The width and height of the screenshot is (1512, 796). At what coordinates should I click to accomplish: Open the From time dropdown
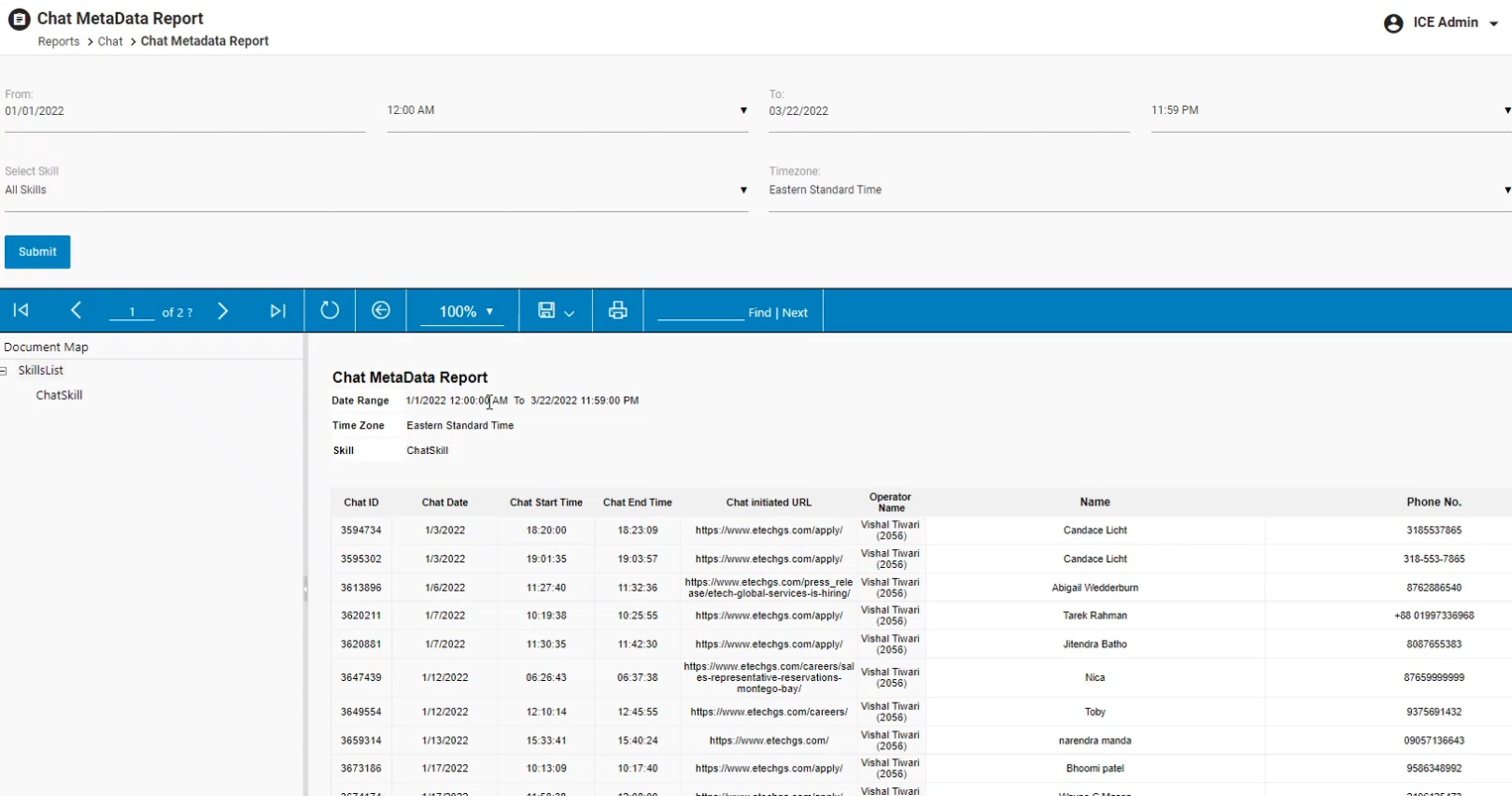(566, 111)
